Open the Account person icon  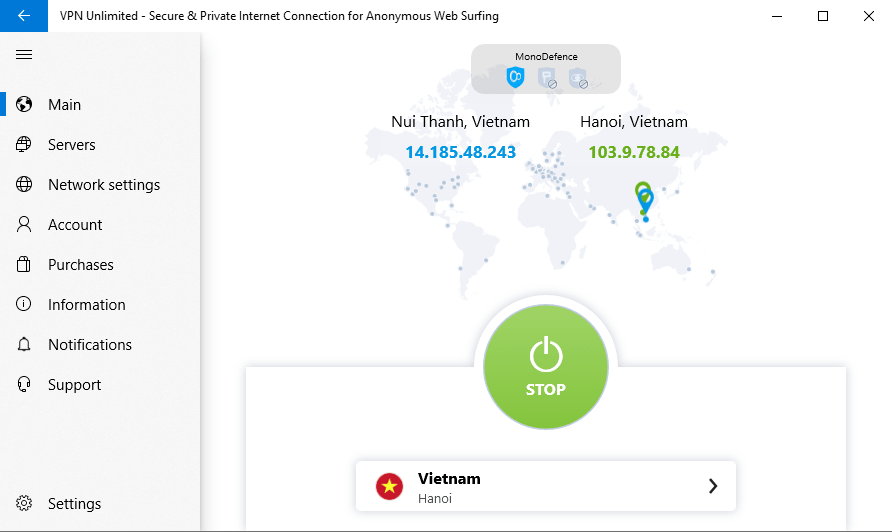pyautogui.click(x=24, y=224)
